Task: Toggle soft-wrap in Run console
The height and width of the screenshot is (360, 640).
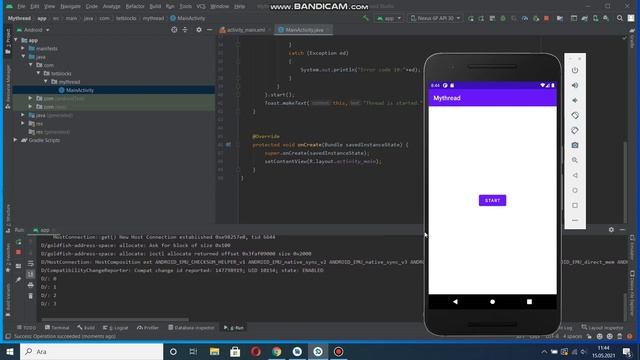Action: coord(30,264)
